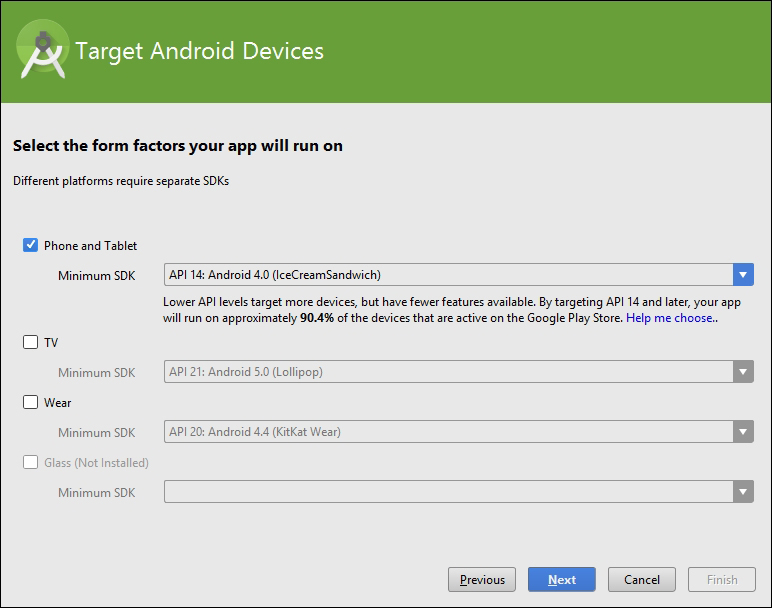Image resolution: width=772 pixels, height=608 pixels.
Task: Click the TV label text
Action: tap(51, 343)
